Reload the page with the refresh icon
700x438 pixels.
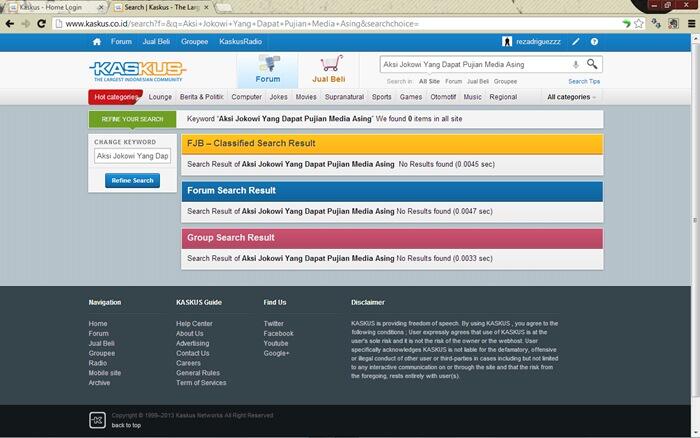(42, 24)
